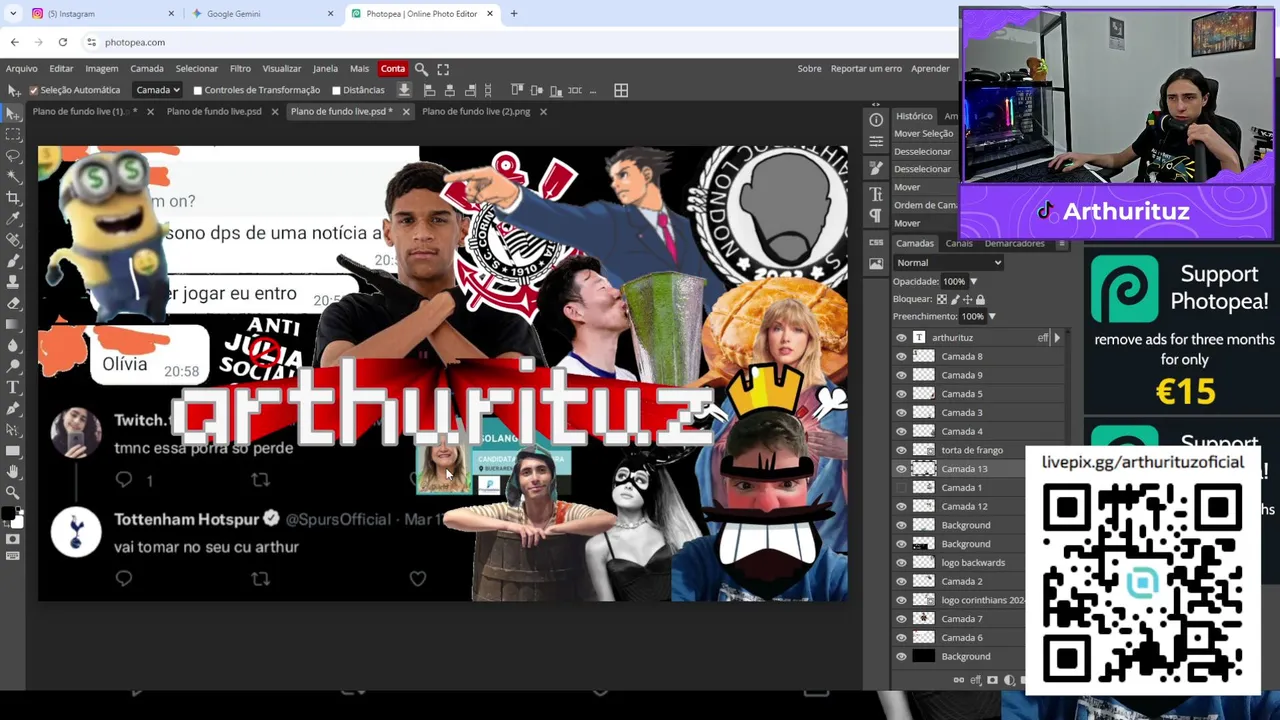Click the red Conta button
The height and width of the screenshot is (720, 1280).
point(392,69)
